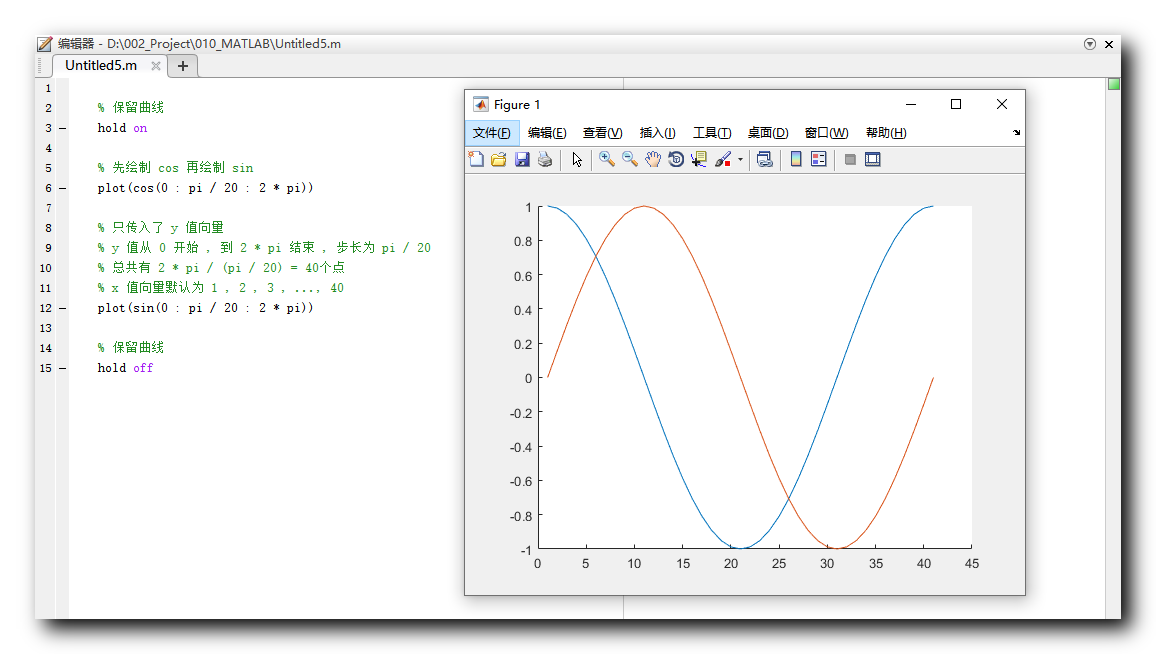This screenshot has width=1156, height=654.
Task: Insert Colorbar via toolbar icon
Action: click(796, 159)
